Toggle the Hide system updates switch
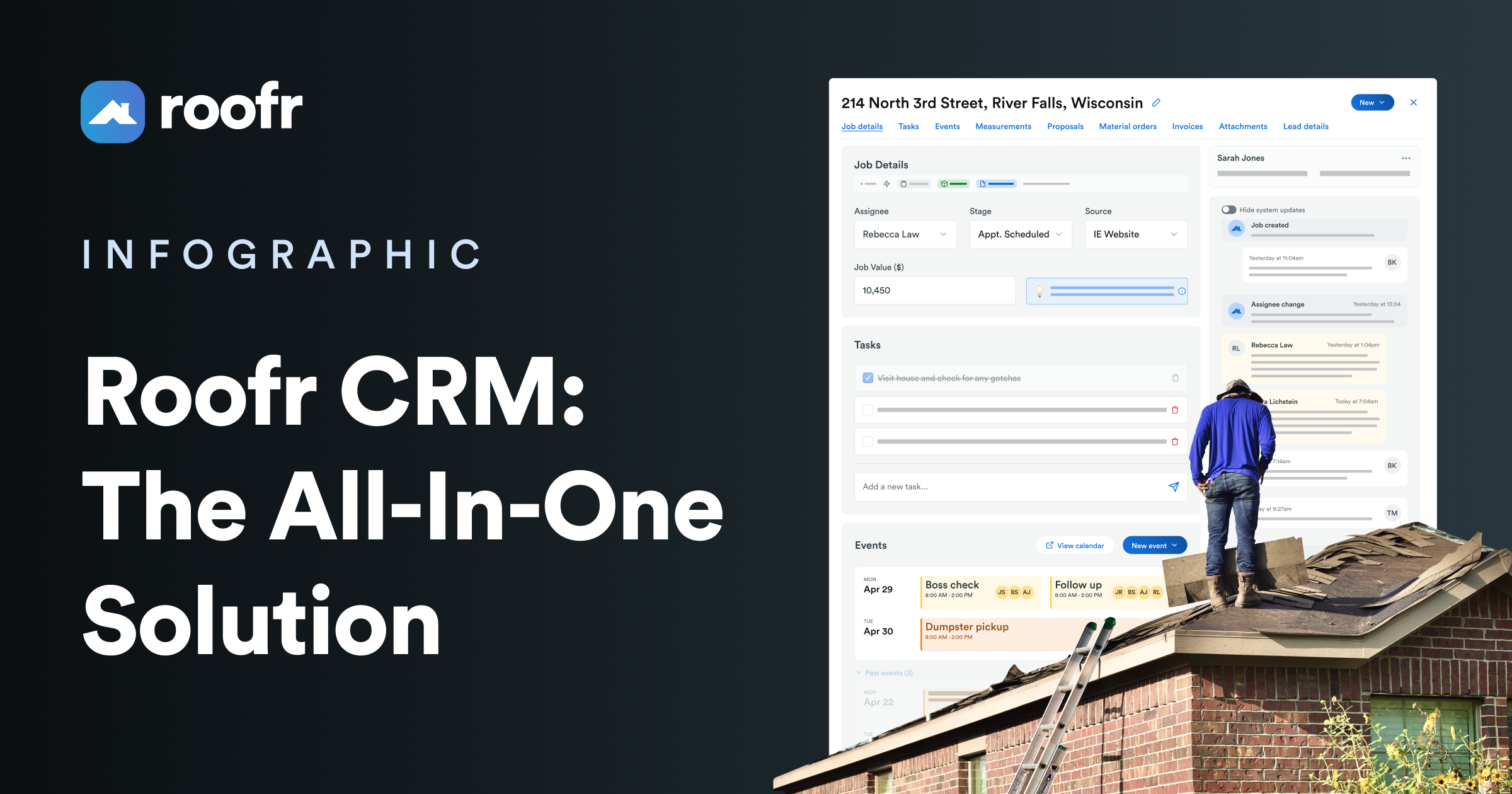Image resolution: width=1512 pixels, height=794 pixels. tap(1228, 210)
